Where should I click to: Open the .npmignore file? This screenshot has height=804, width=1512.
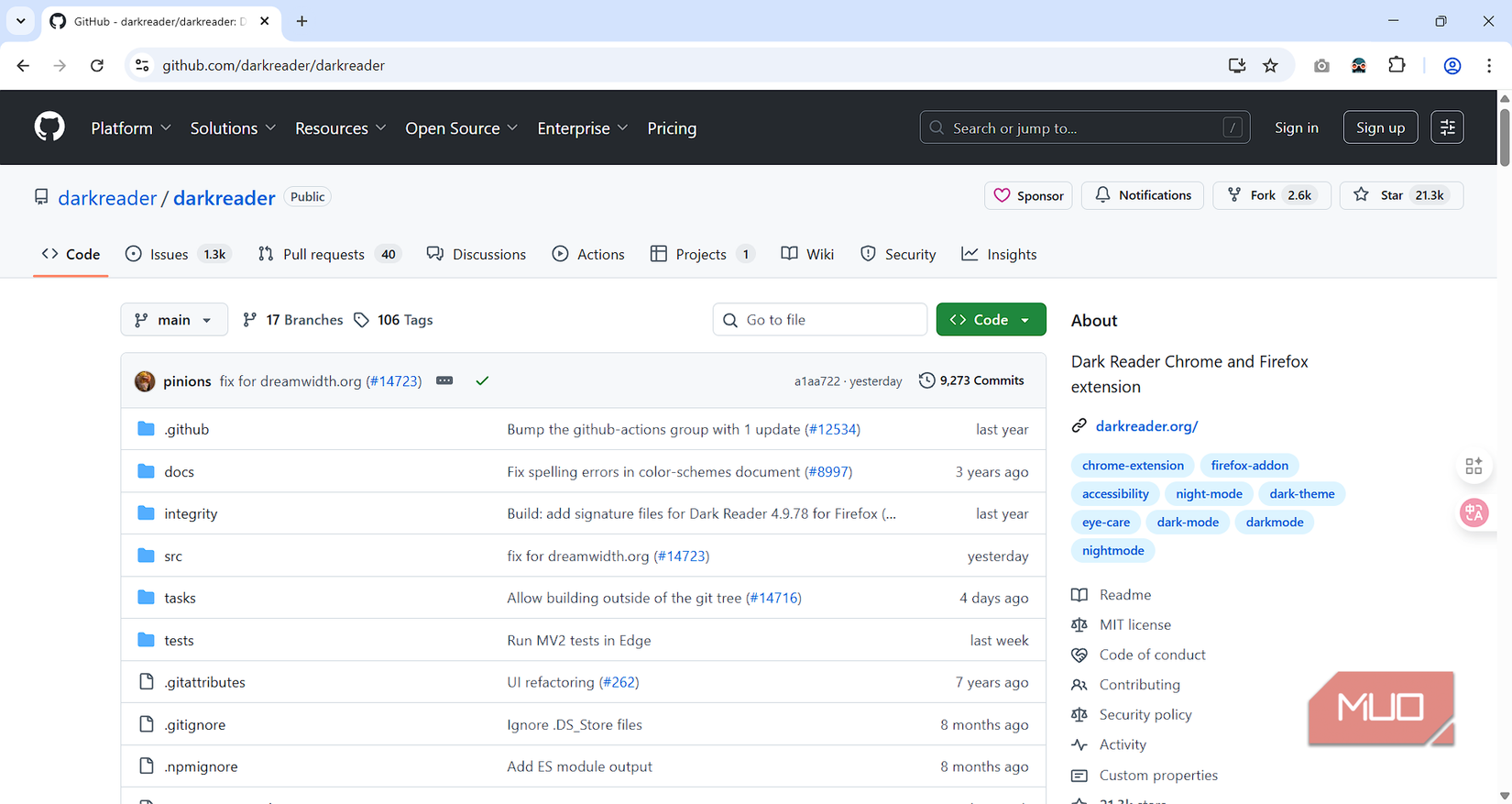(201, 766)
